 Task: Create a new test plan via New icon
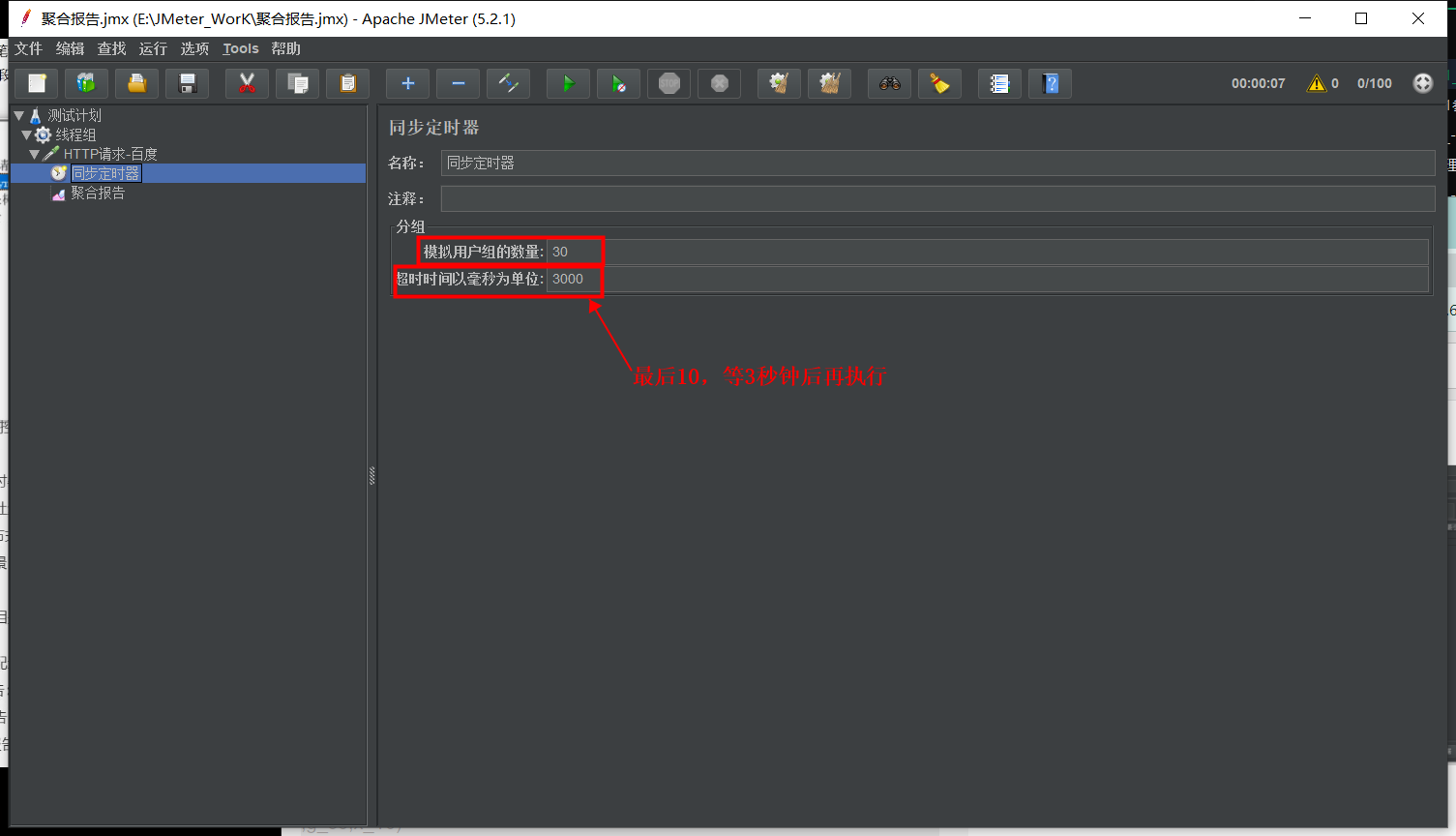click(x=37, y=83)
